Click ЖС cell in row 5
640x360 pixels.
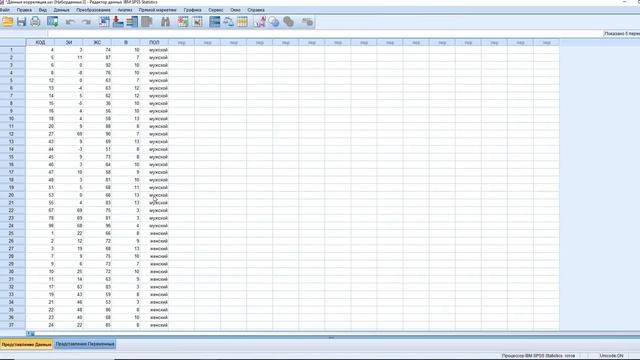(97, 80)
